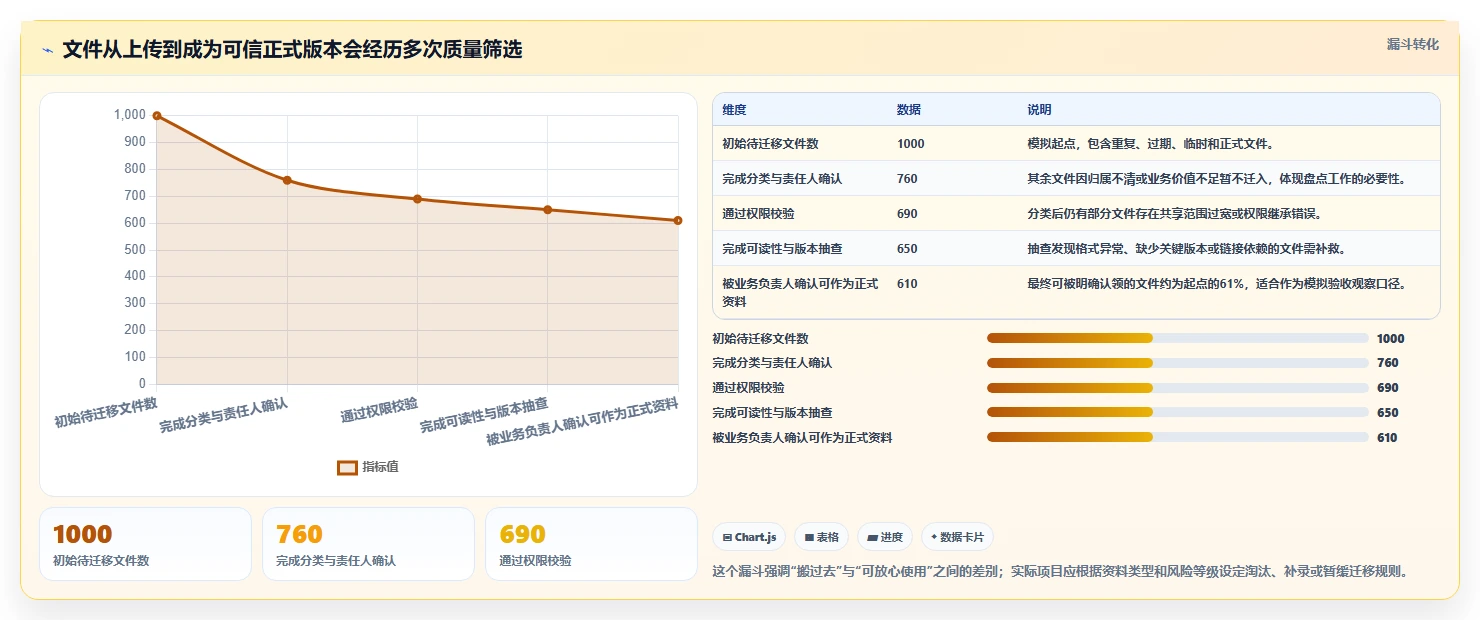The width and height of the screenshot is (1480, 620).
Task: Open the 1000 初始待迁移文件数 data card
Action: point(145,544)
